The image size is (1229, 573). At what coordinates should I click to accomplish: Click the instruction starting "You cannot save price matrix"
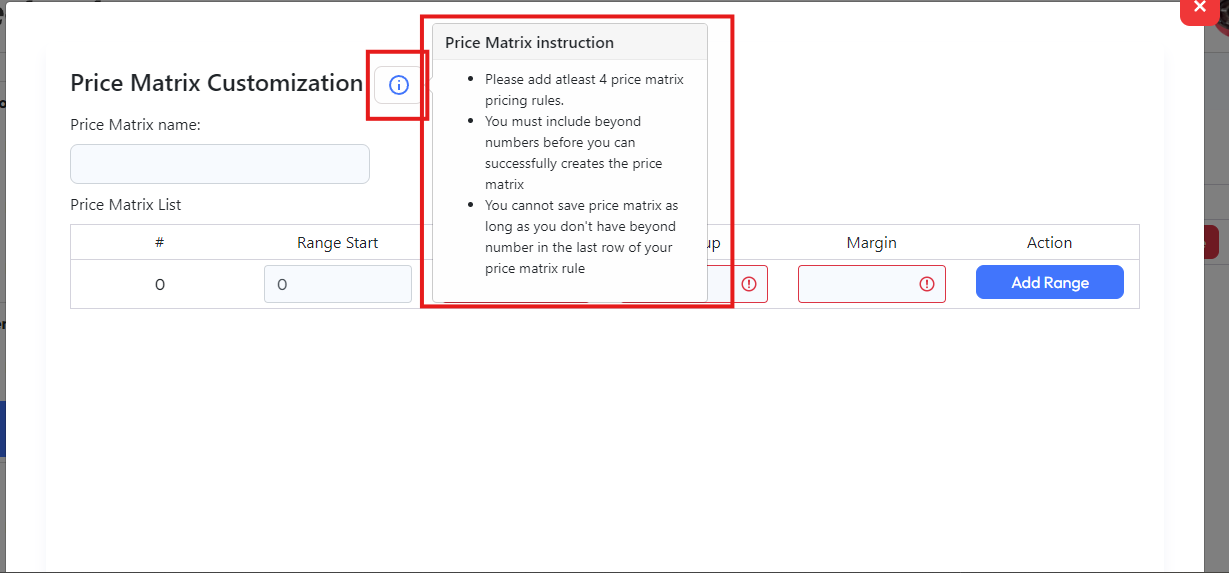[581, 237]
